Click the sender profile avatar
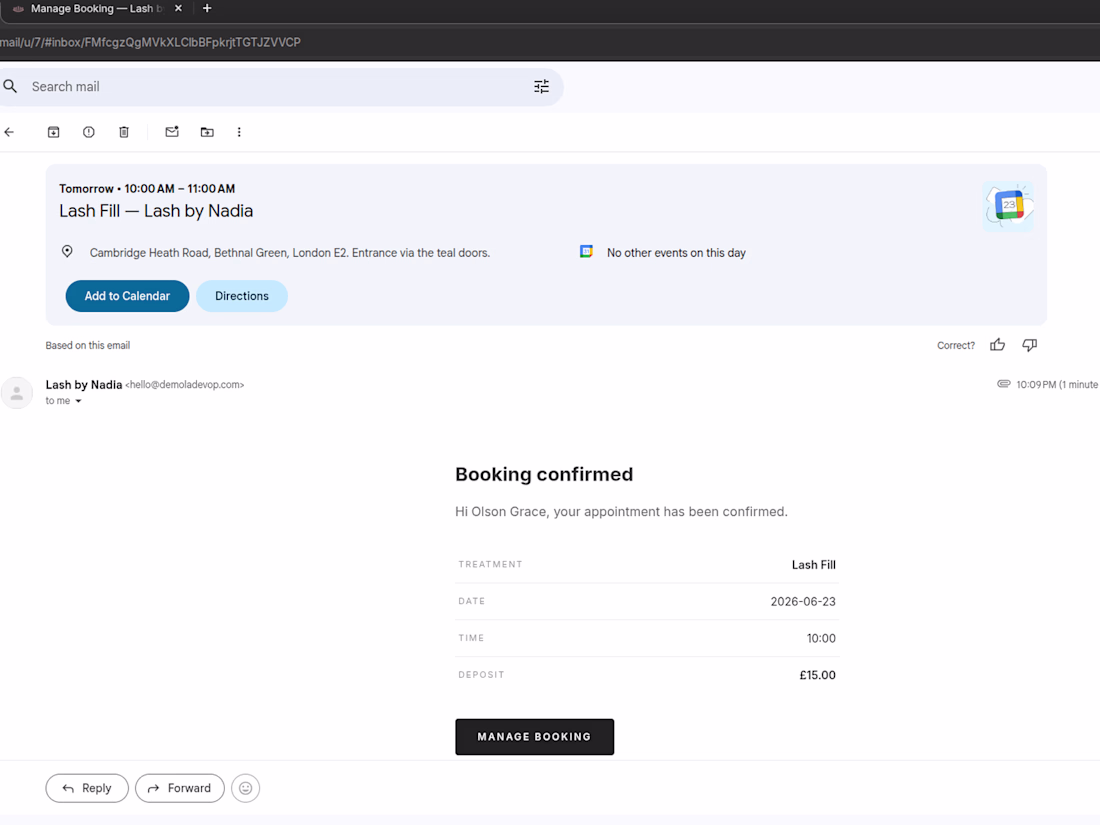The height and width of the screenshot is (825, 1100). [17, 393]
